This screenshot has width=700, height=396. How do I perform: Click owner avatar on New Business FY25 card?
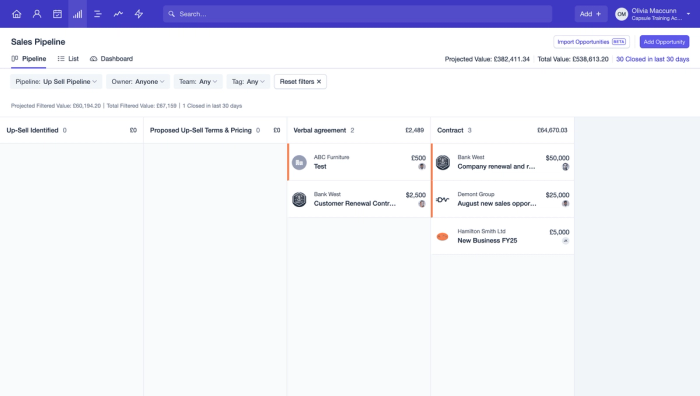click(x=566, y=241)
